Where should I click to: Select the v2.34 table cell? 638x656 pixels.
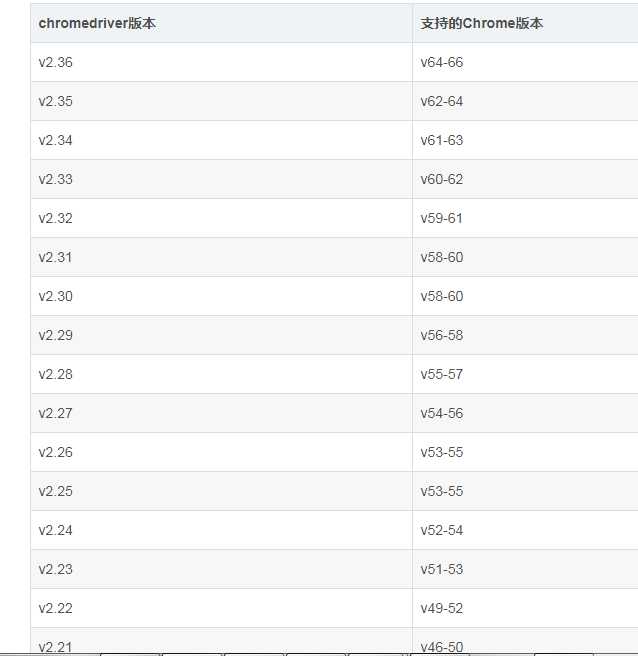tap(222, 140)
